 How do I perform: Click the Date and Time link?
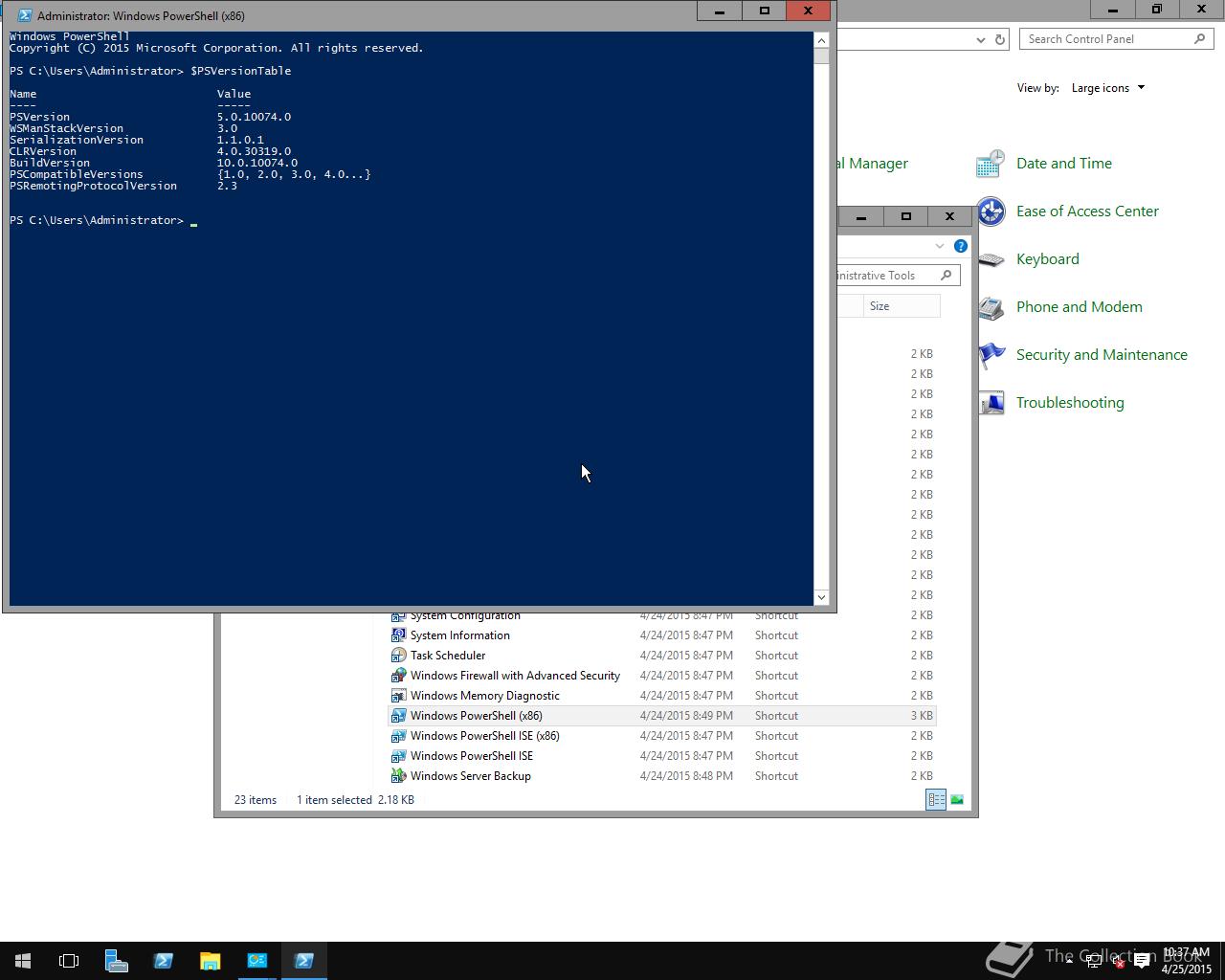(x=1063, y=164)
